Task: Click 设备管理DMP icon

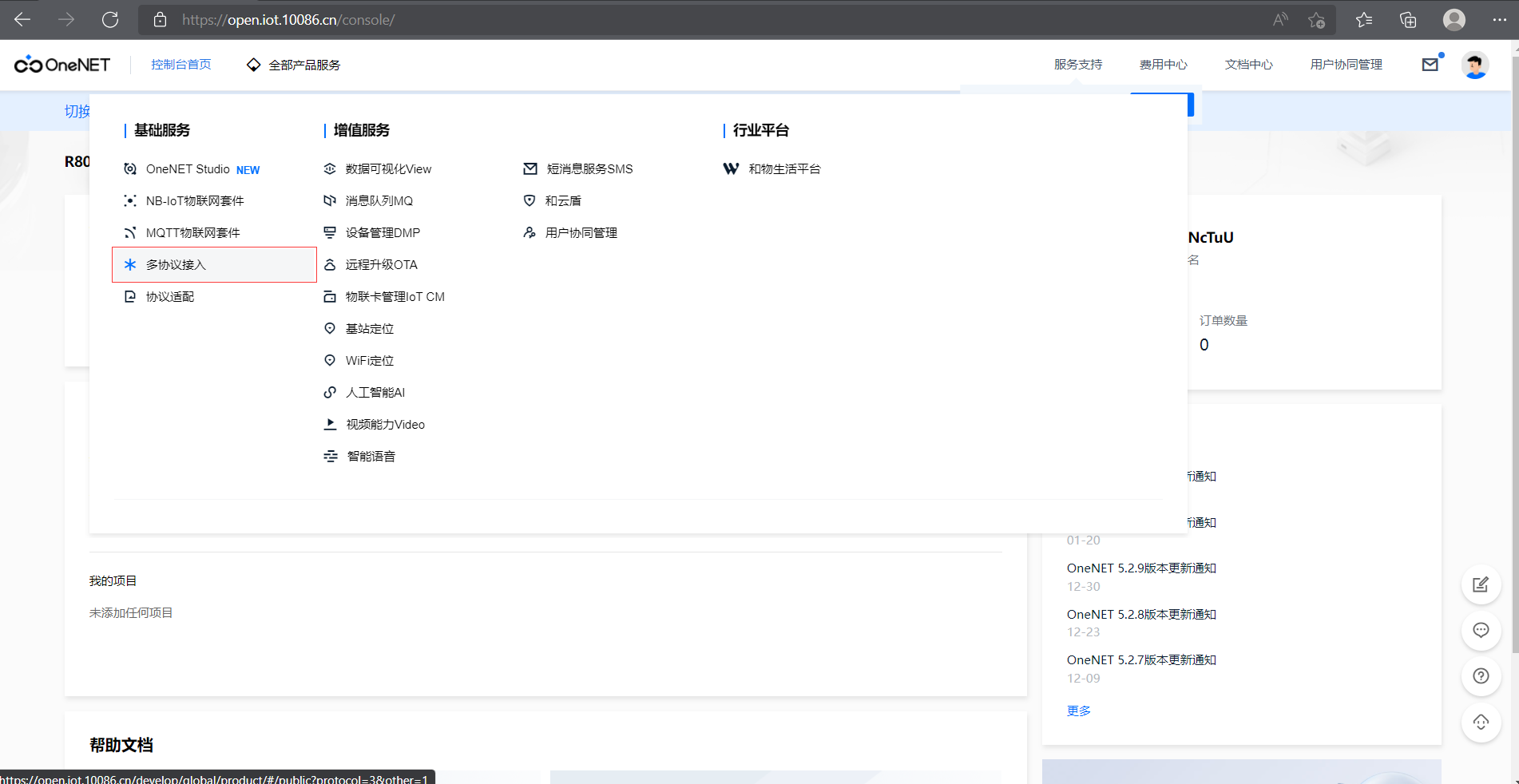Action: (x=330, y=233)
